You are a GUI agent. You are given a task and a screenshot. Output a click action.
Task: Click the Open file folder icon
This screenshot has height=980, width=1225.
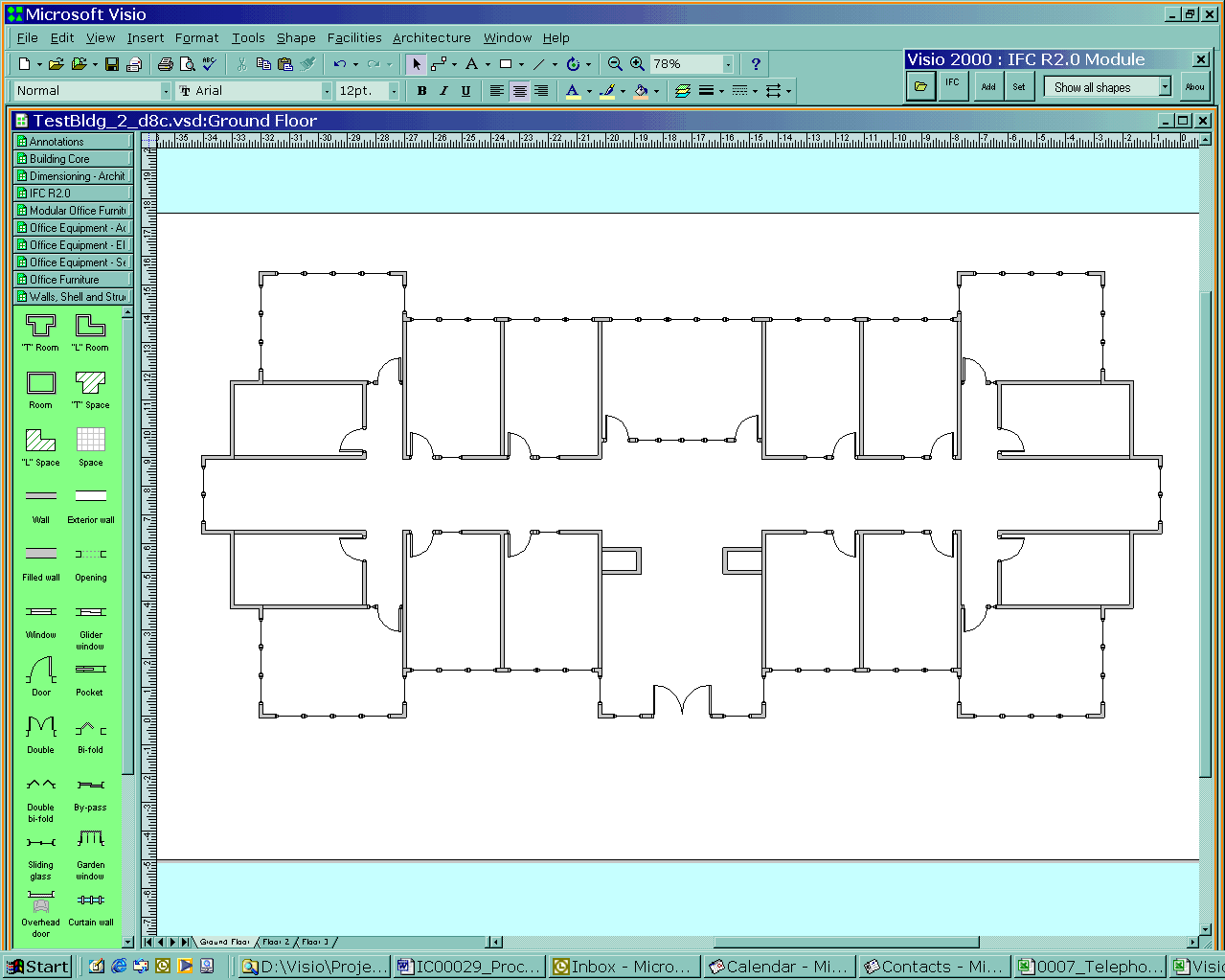[x=56, y=64]
